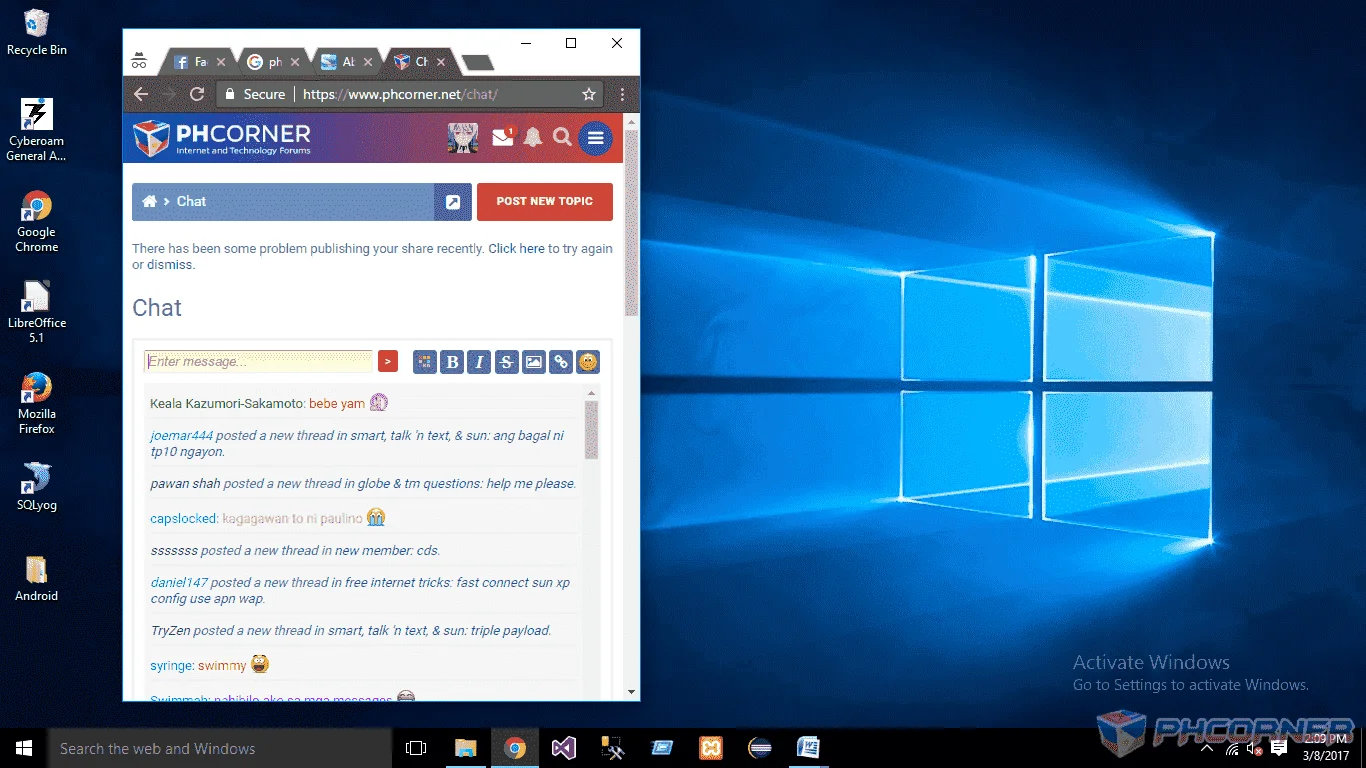The height and width of the screenshot is (768, 1366).
Task: Insert a link in the chat message
Action: click(561, 362)
